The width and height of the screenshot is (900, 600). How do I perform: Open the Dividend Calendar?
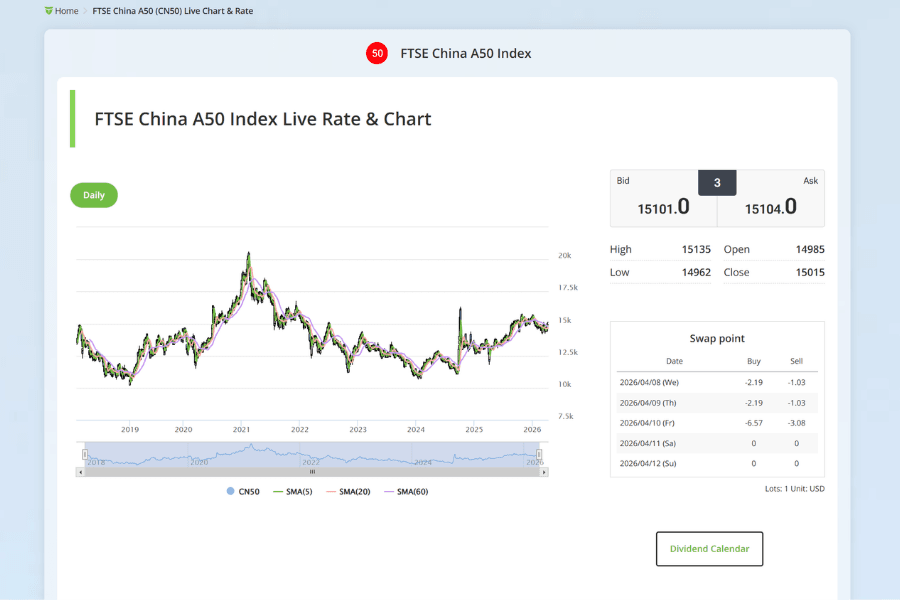coord(709,548)
